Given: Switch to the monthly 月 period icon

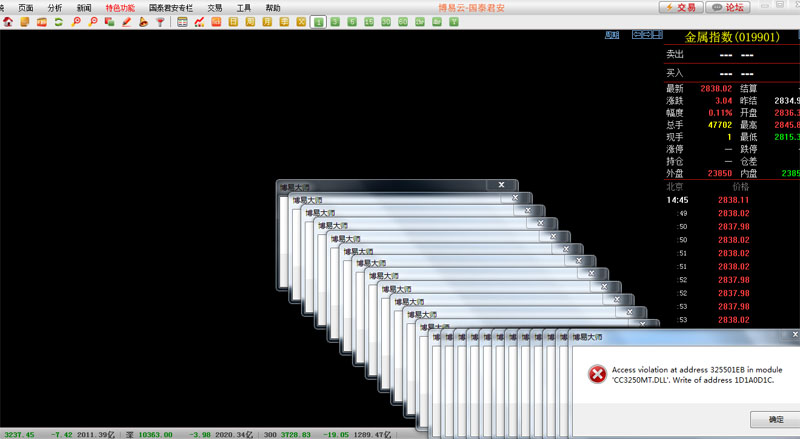Looking at the screenshot, I should click(267, 22).
